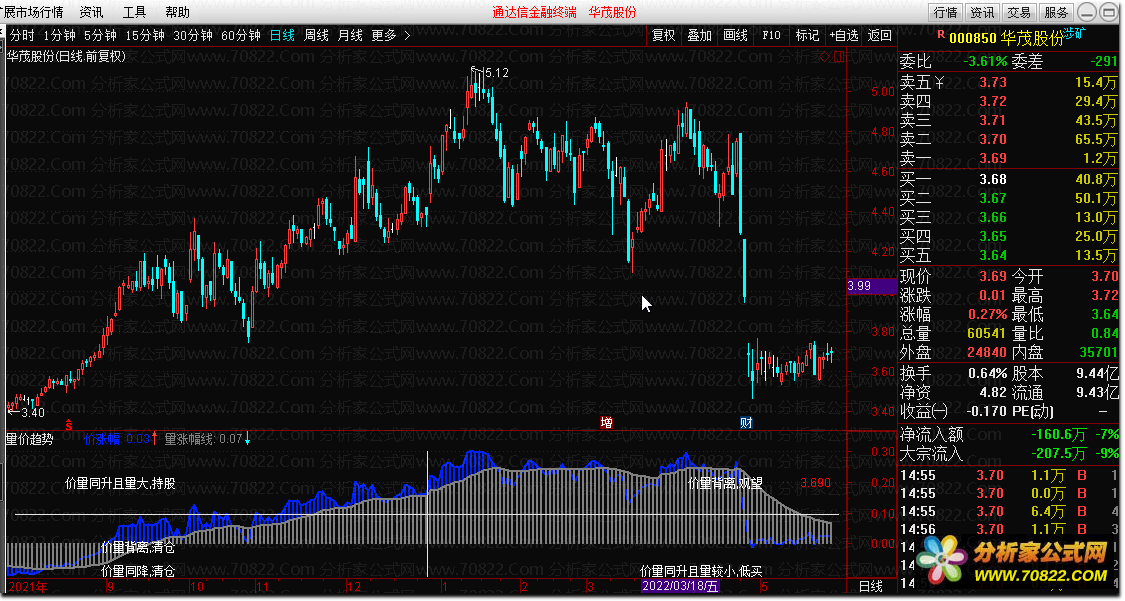Click the 标记 mark button
Viewport: 1125px width, 601px height.
coord(807,35)
